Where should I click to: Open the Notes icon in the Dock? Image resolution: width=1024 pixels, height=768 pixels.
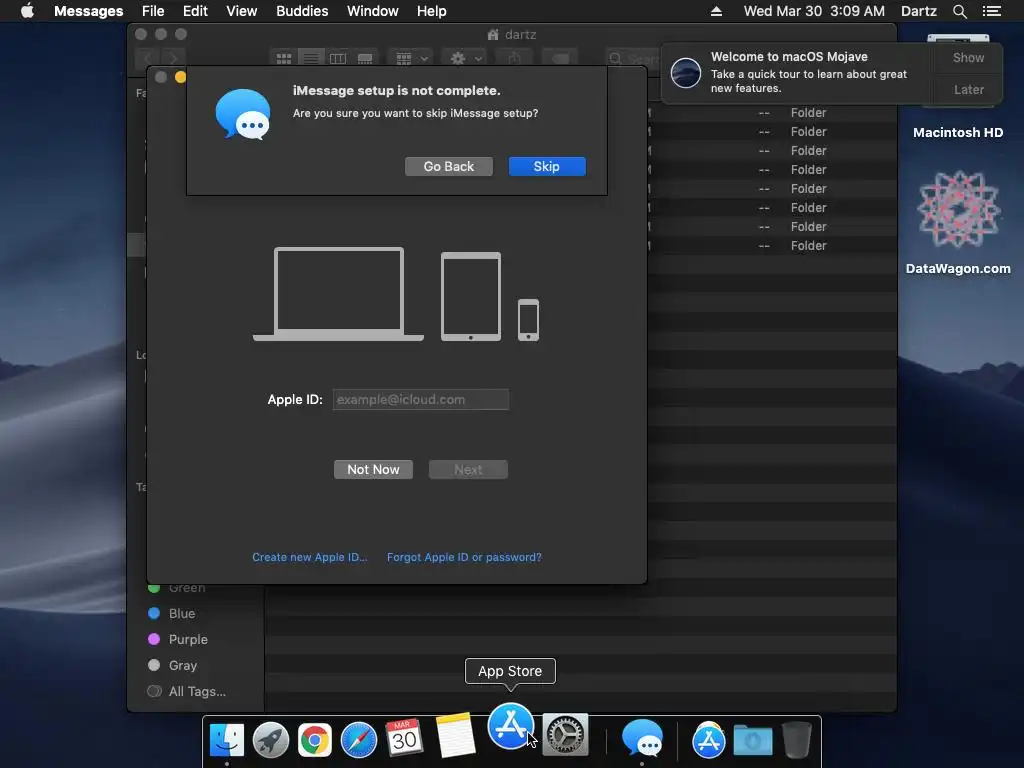(455, 735)
